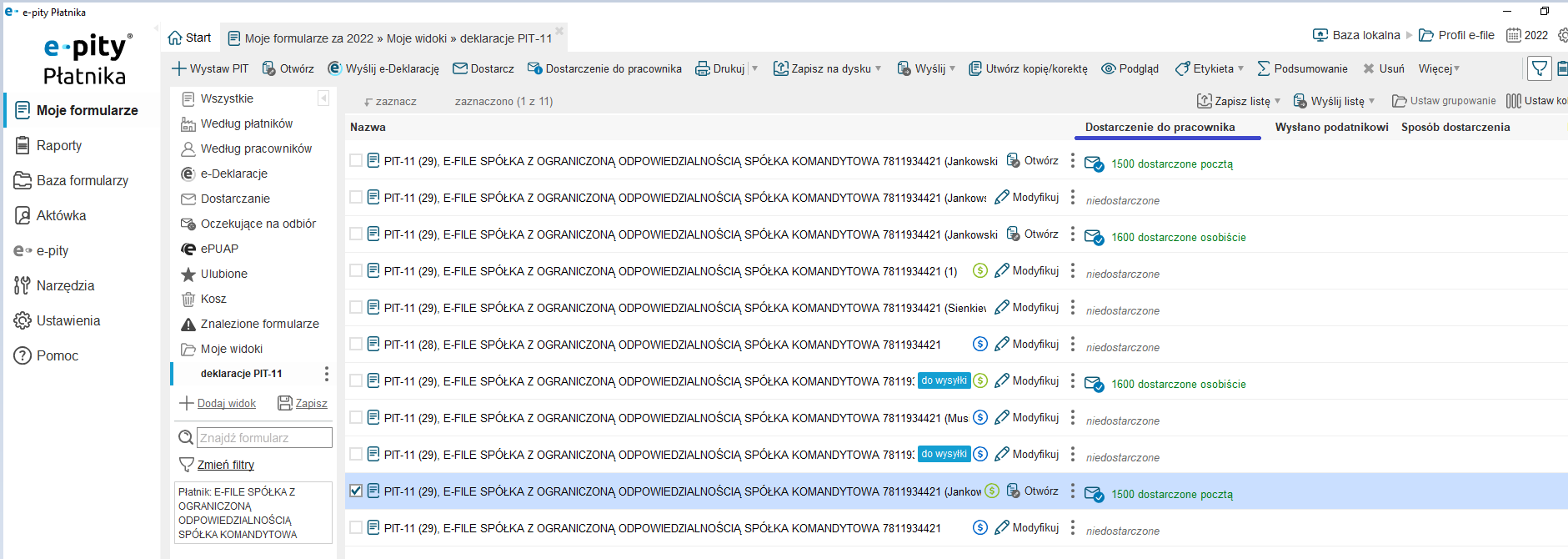Click Baza lokalna at the top right
This screenshot has height=559, width=1568.
point(1356,35)
